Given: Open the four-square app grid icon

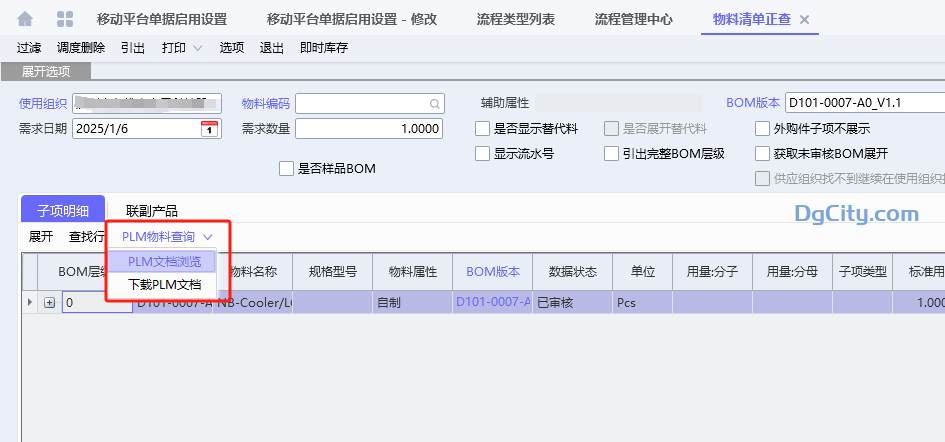Looking at the screenshot, I should pyautogui.click(x=65, y=19).
